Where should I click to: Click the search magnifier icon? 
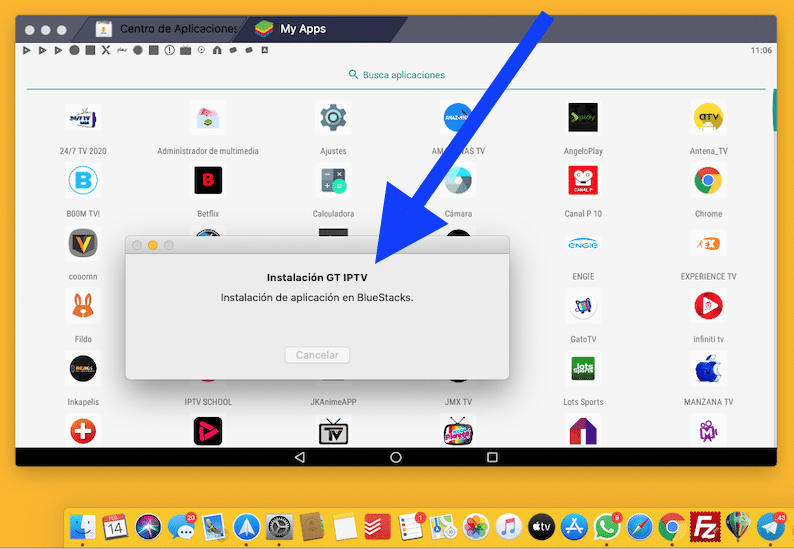point(353,74)
